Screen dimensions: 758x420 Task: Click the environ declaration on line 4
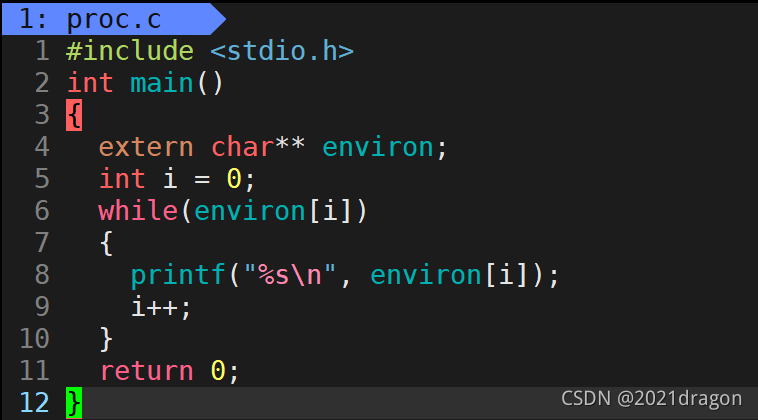click(378, 147)
